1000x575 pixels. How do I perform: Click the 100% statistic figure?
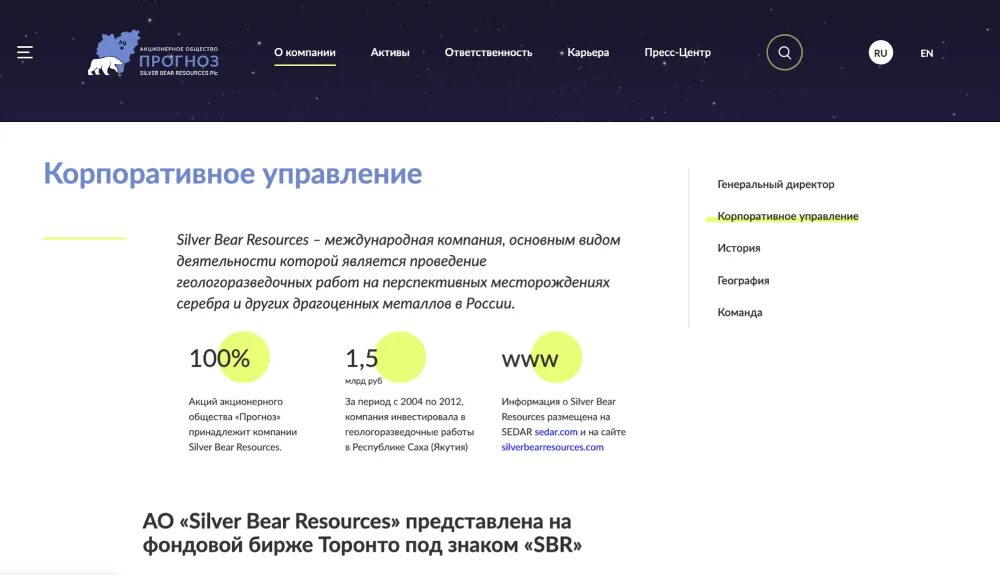pos(219,358)
